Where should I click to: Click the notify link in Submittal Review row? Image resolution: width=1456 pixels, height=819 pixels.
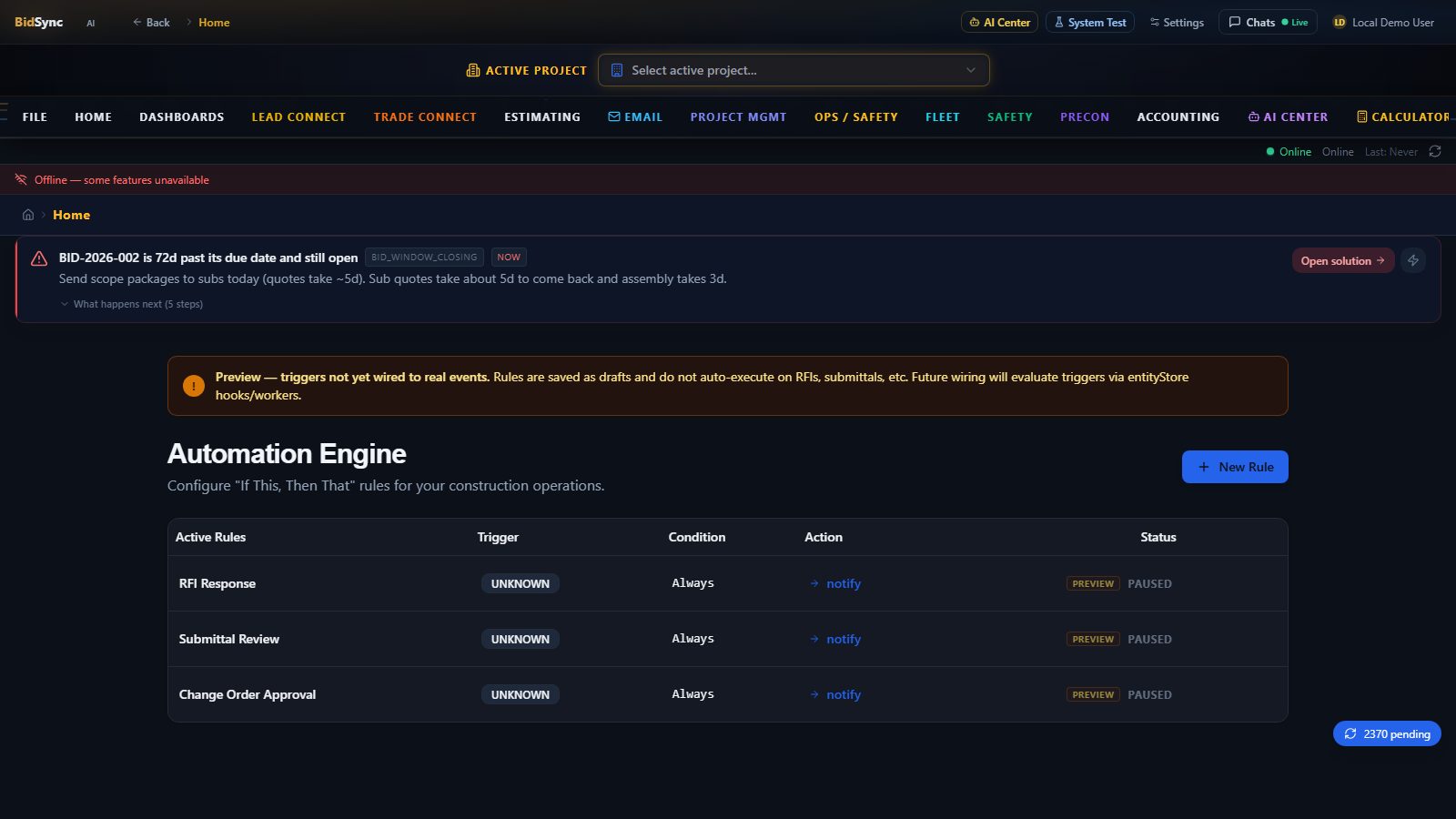click(x=844, y=639)
